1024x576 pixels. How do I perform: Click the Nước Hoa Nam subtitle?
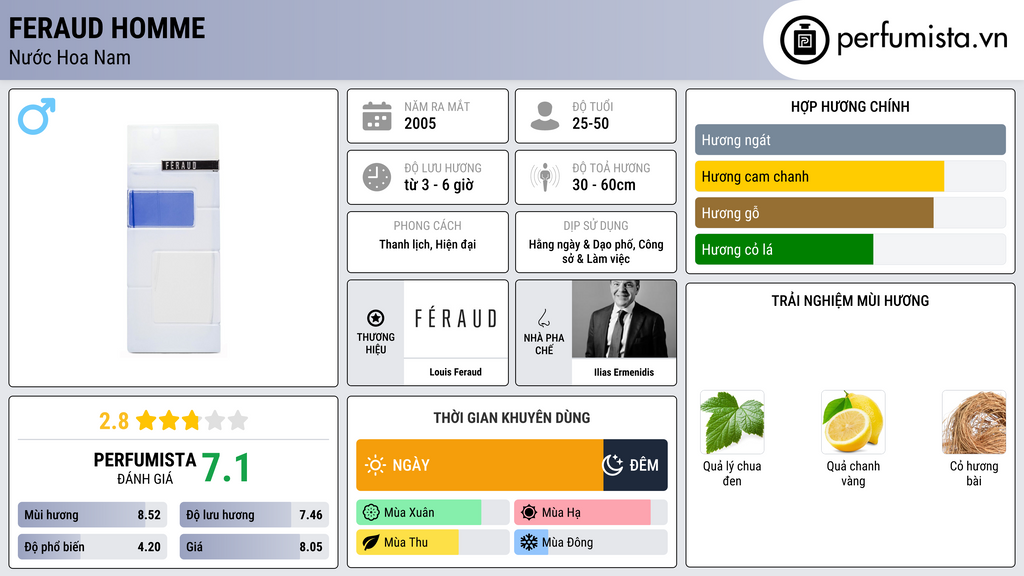(x=70, y=57)
